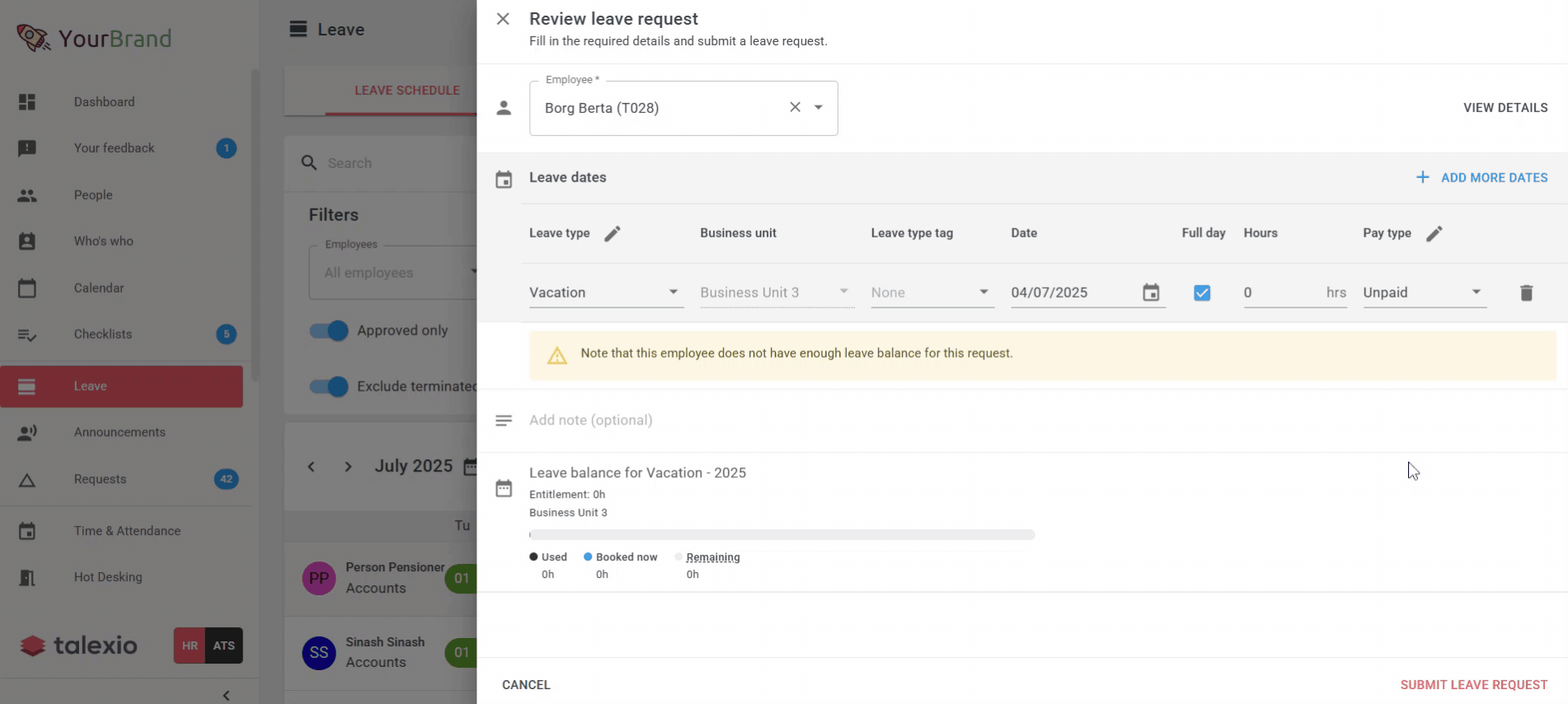Click the PP avatar of Person Pensioner

click(x=319, y=579)
